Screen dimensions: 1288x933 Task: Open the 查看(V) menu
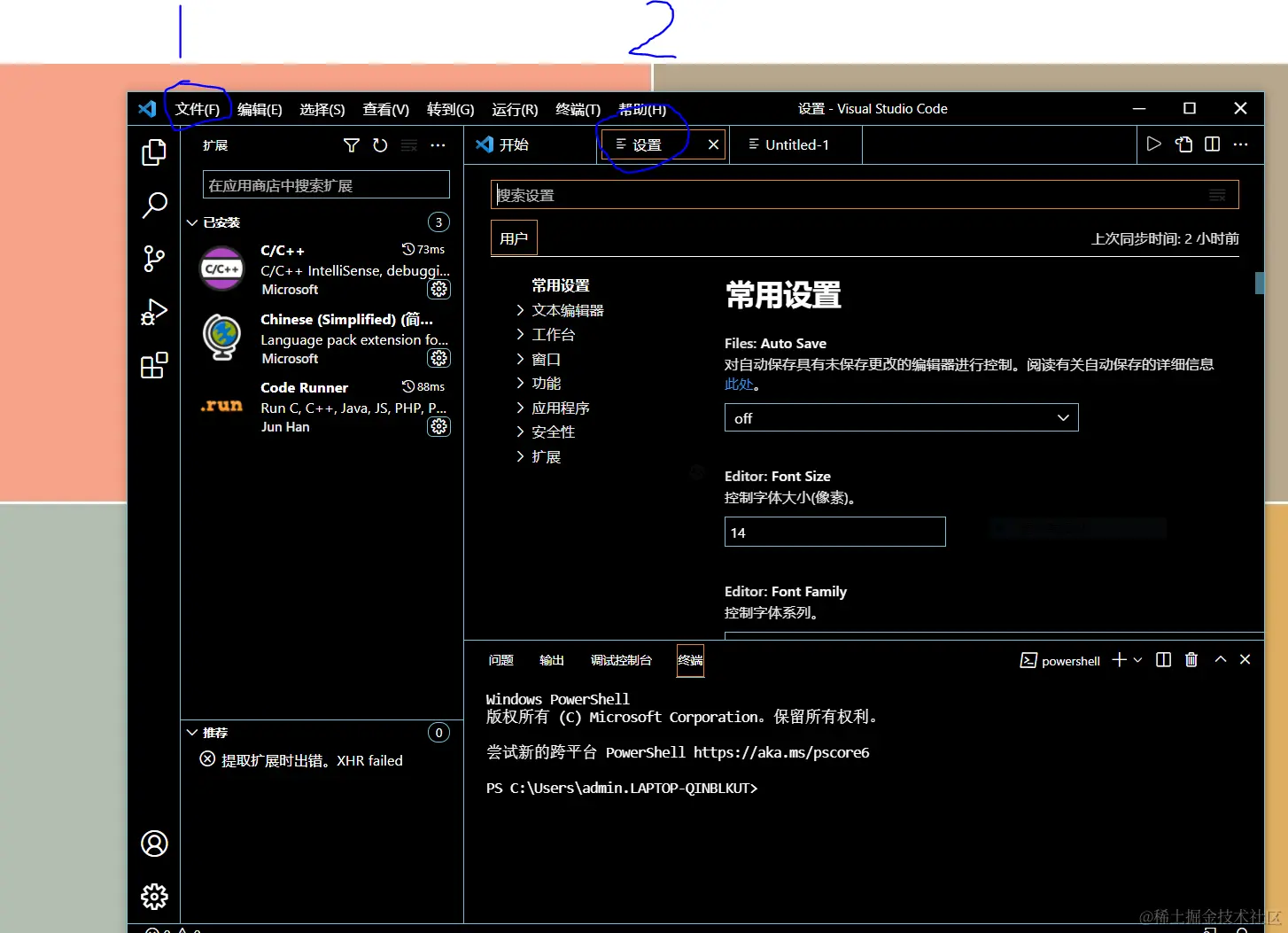click(386, 109)
